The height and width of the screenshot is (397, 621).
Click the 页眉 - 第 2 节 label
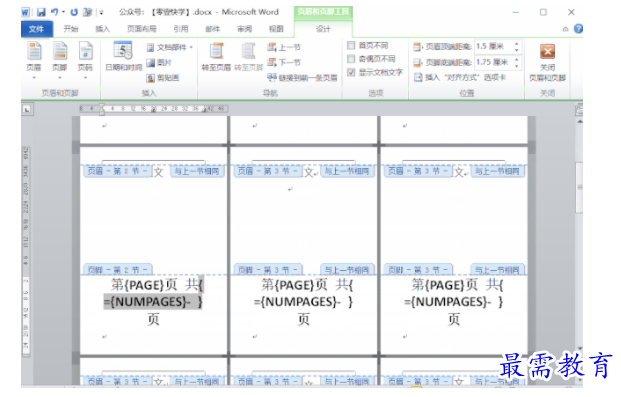pos(117,171)
